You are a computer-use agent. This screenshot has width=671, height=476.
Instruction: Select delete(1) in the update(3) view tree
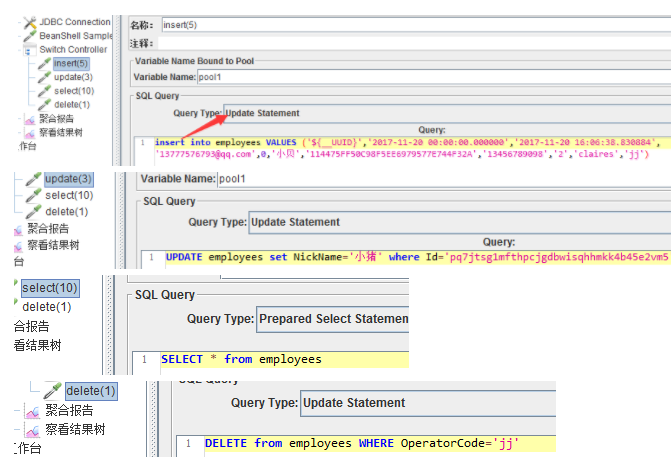(66, 211)
